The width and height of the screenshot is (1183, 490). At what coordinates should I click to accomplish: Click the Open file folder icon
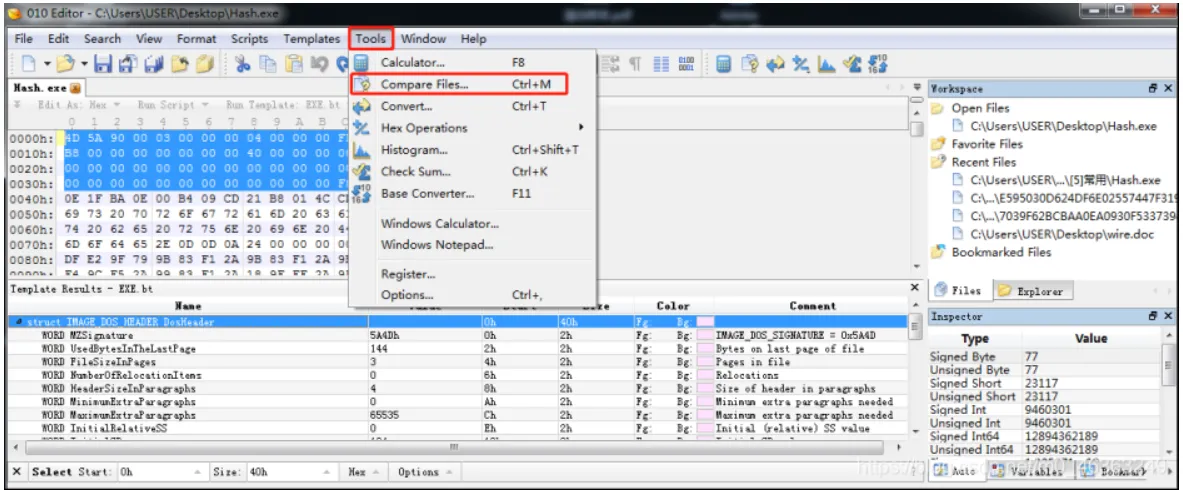66,64
